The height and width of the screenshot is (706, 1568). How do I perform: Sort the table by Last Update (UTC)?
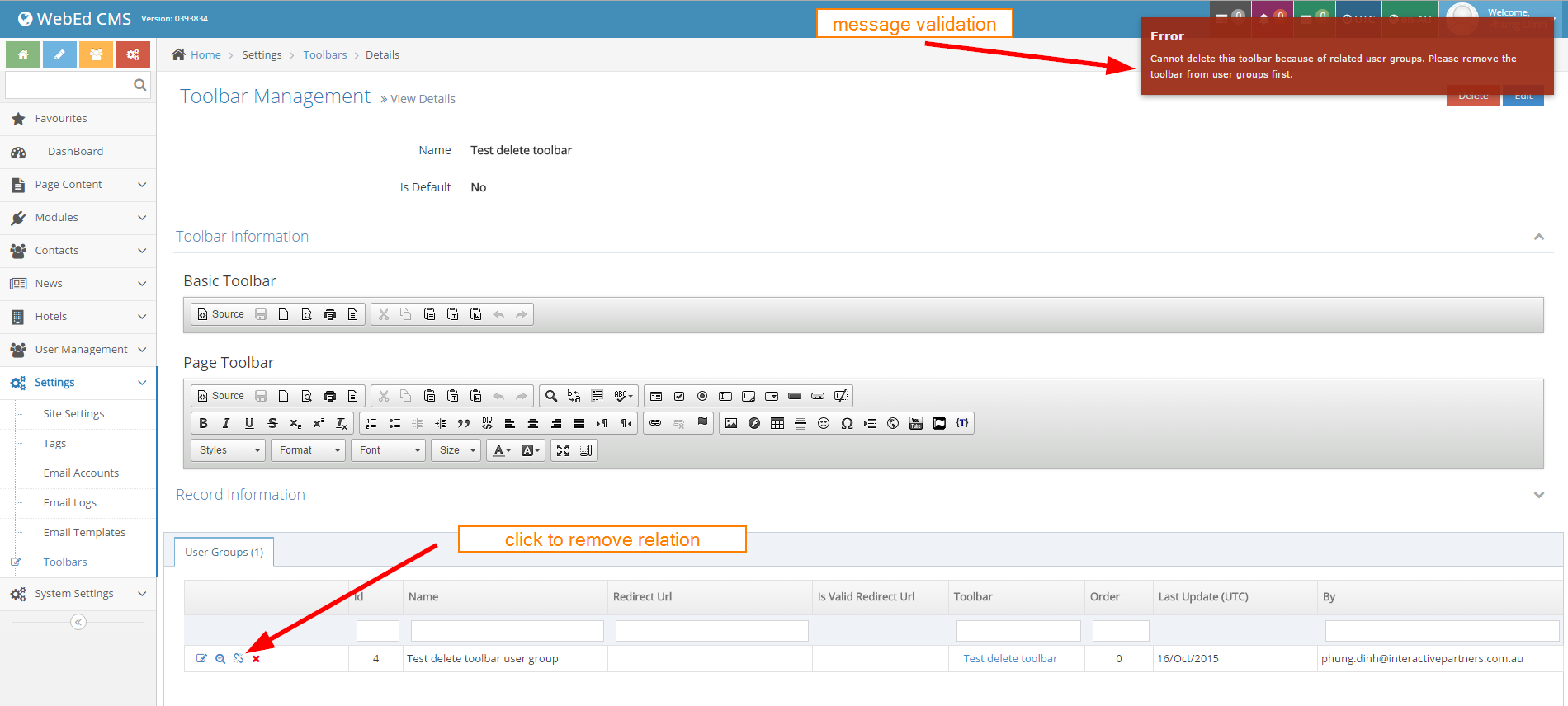1203,596
